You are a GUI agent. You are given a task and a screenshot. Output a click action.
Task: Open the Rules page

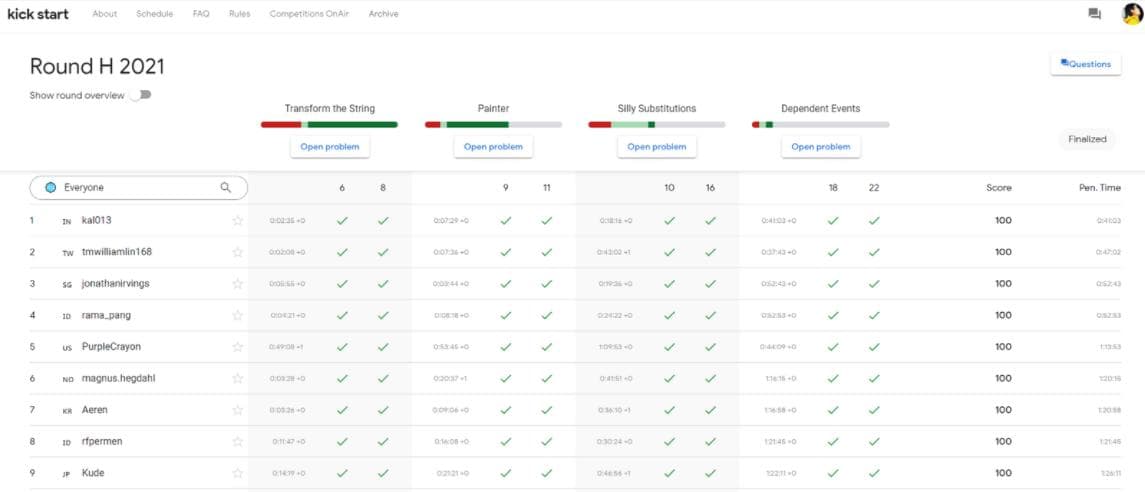coord(239,14)
